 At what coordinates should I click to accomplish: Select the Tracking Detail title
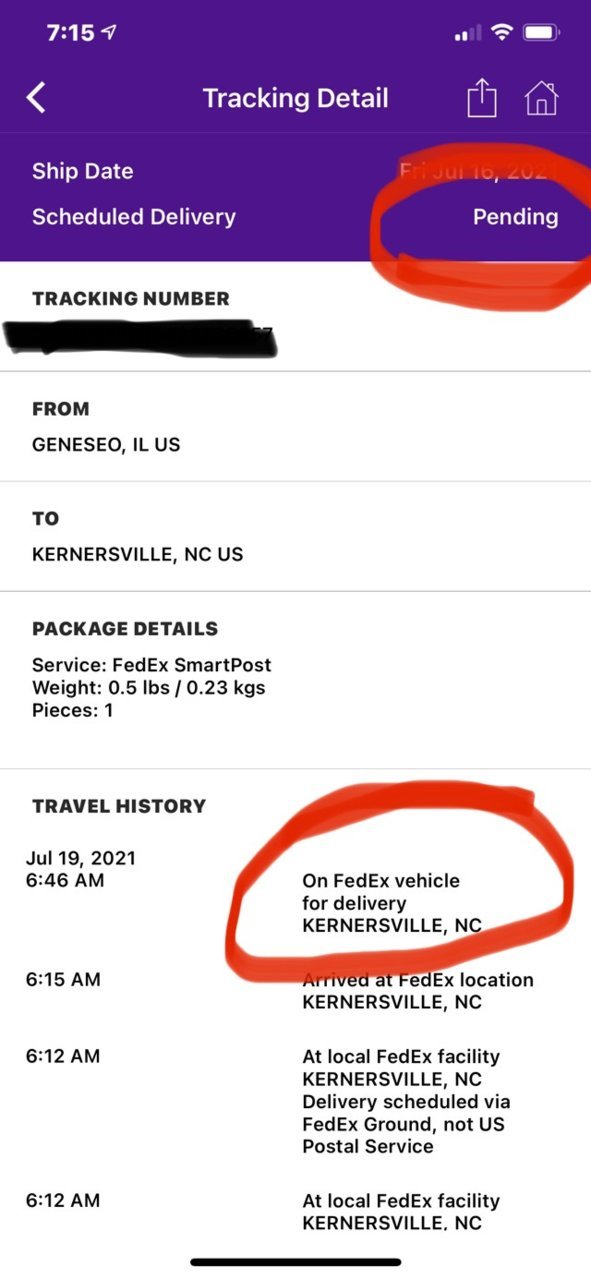[x=296, y=98]
